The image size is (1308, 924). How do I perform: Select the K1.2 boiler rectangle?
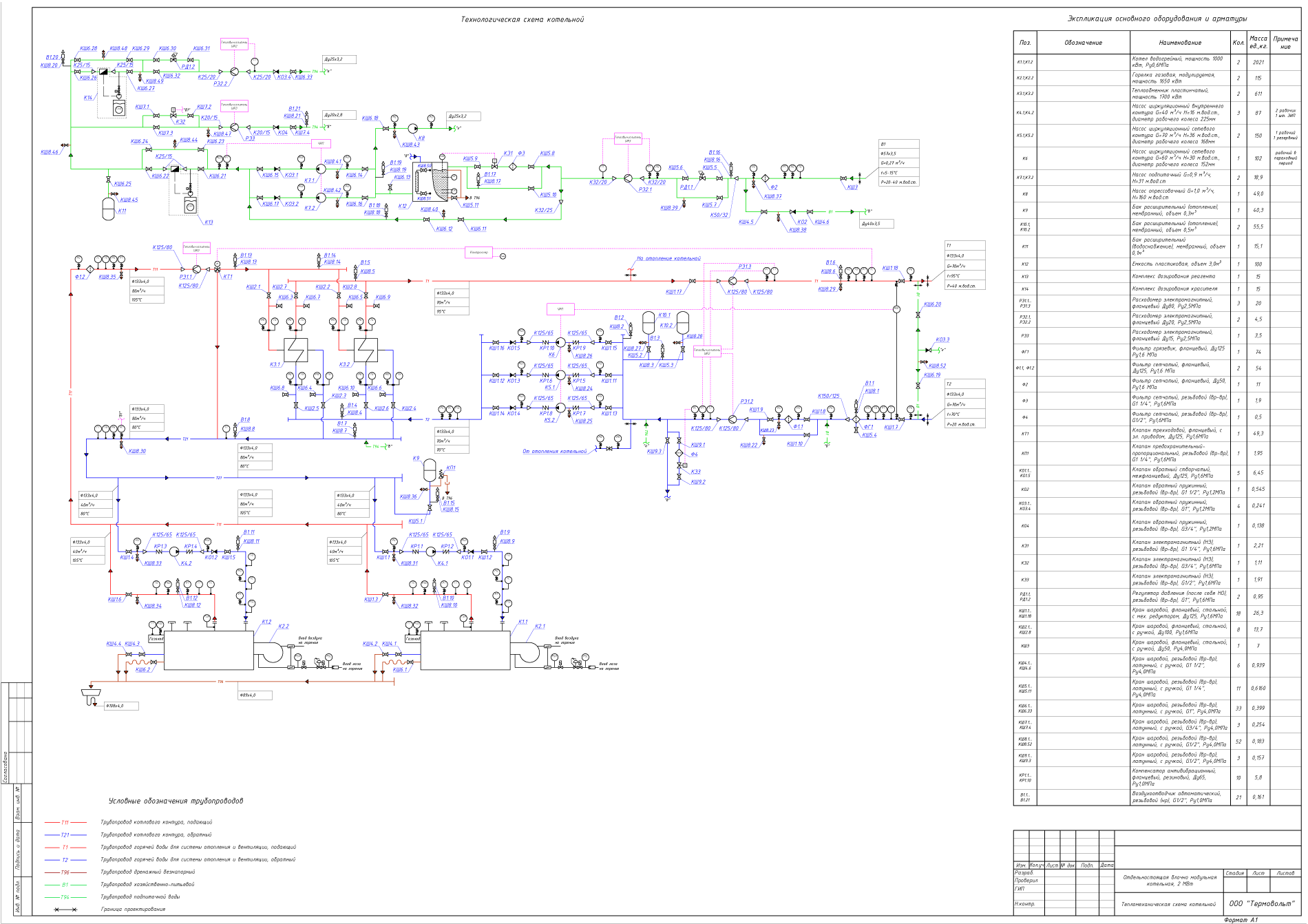point(209,651)
